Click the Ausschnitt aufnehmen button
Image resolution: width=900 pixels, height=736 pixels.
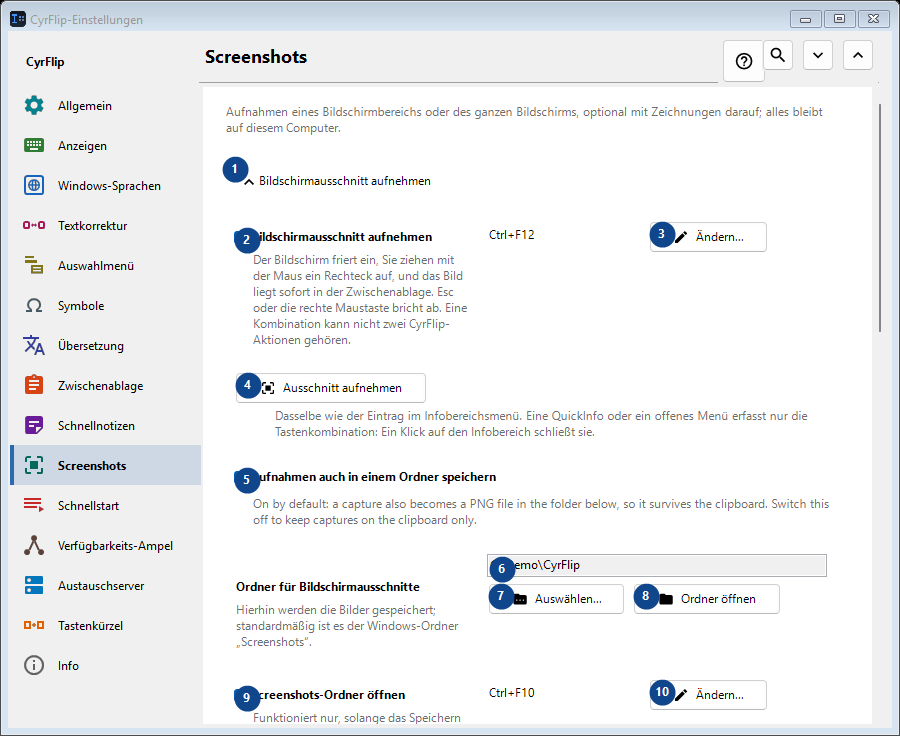click(331, 388)
